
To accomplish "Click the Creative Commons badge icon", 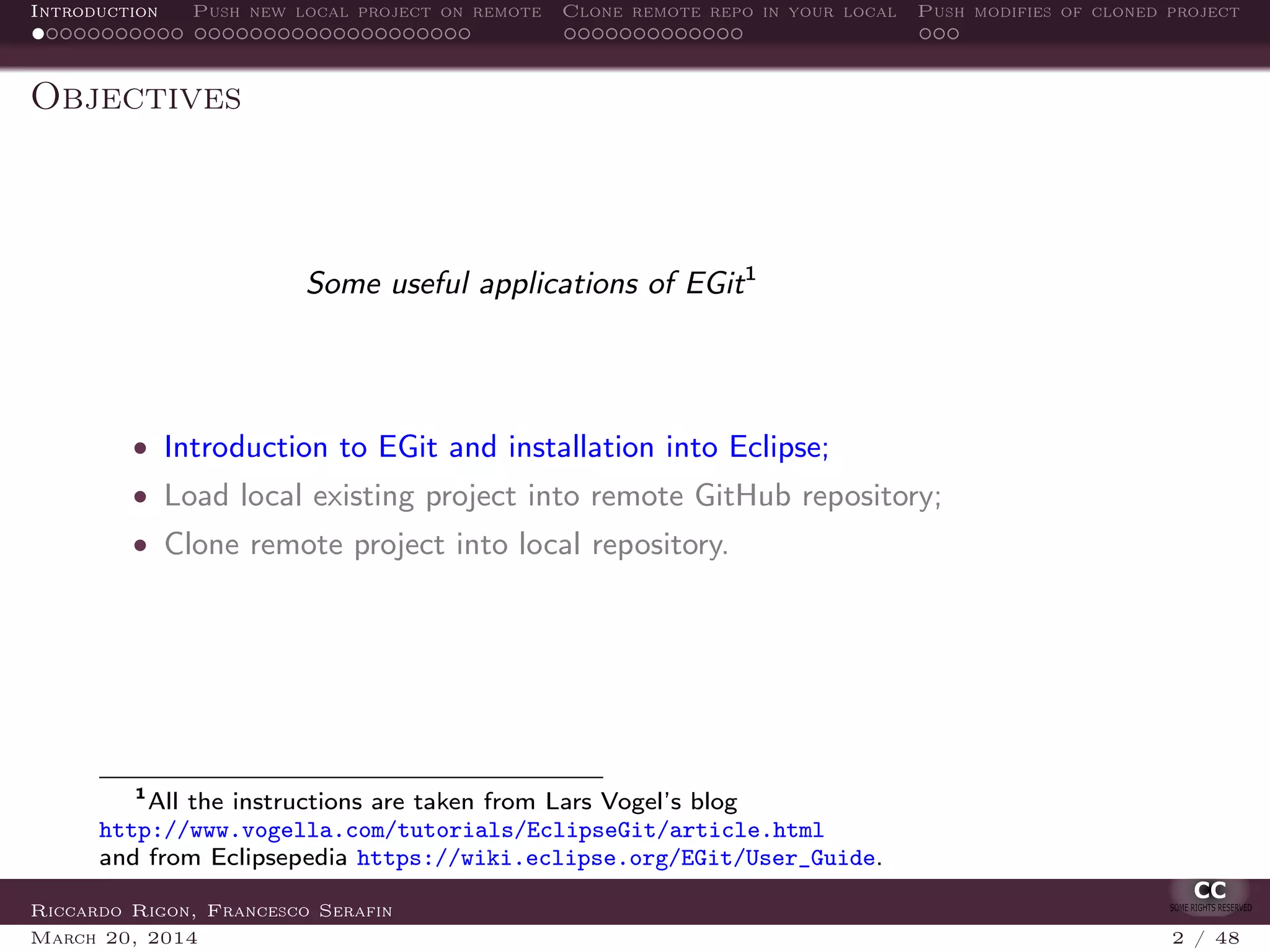I will [x=1210, y=896].
